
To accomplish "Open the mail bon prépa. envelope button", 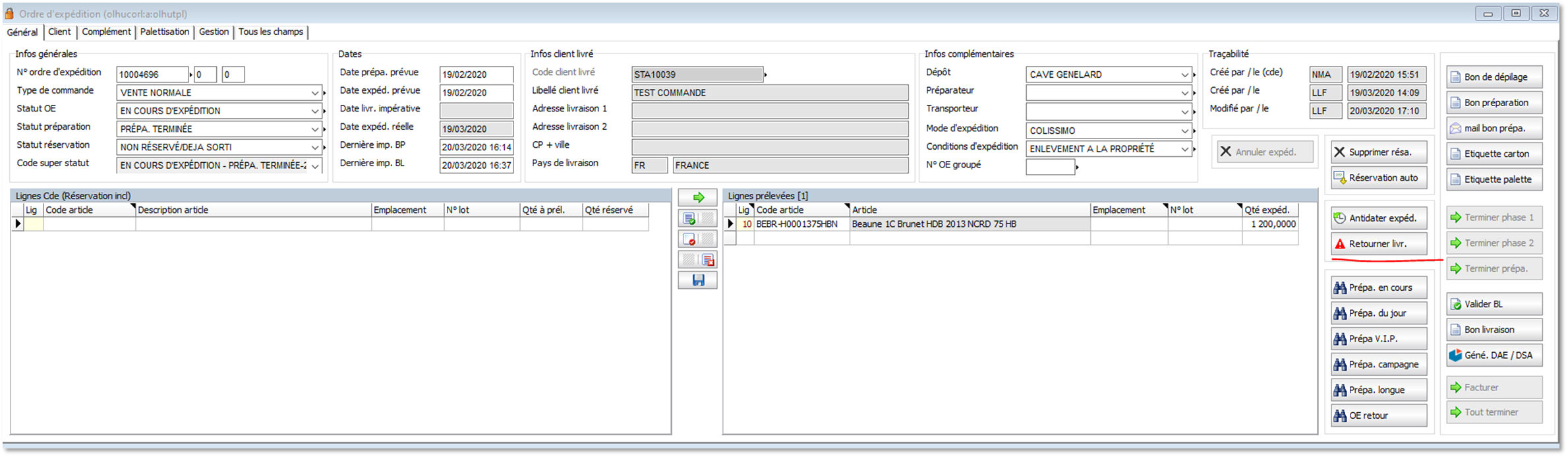I will point(1494,129).
